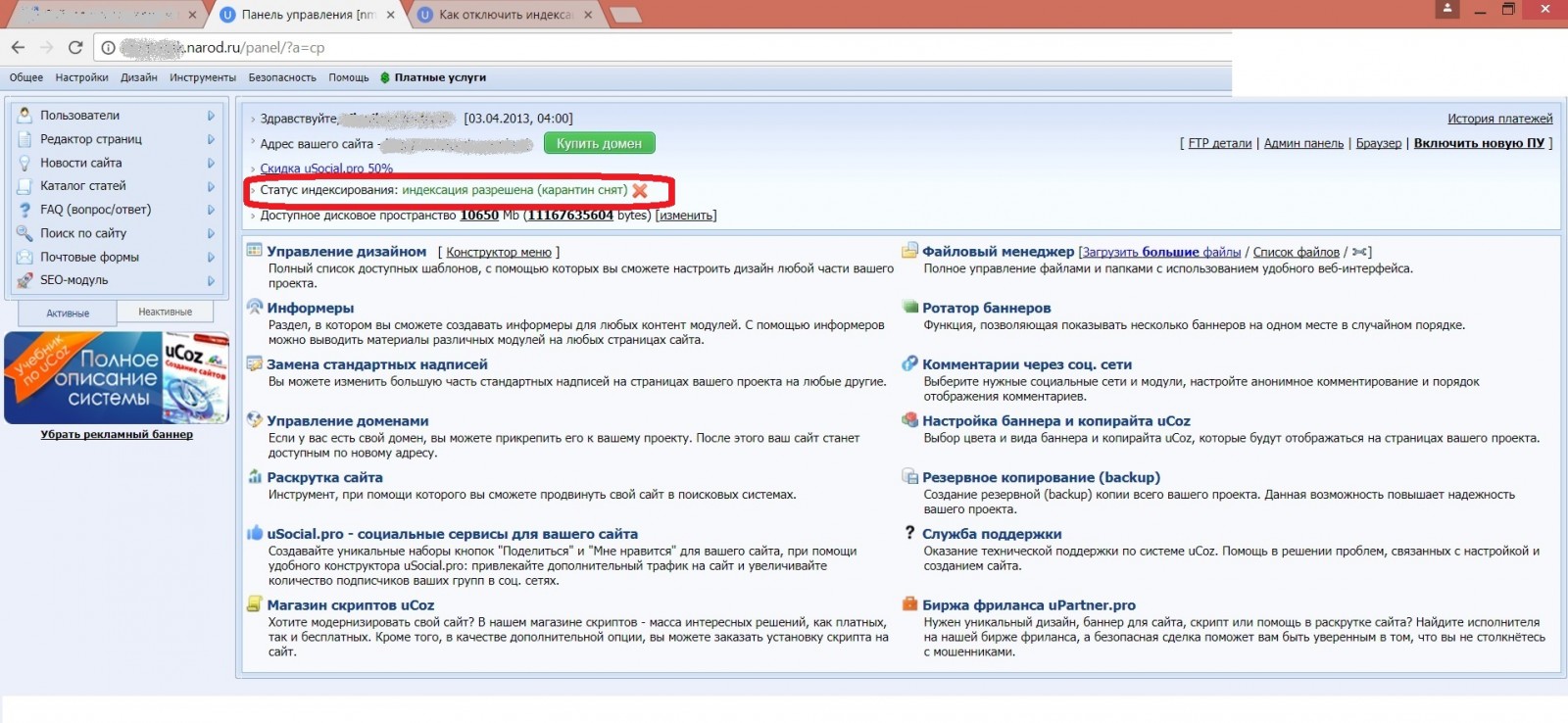Click the Управление дизайном icon
The width and height of the screenshot is (1568, 723).
255,251
